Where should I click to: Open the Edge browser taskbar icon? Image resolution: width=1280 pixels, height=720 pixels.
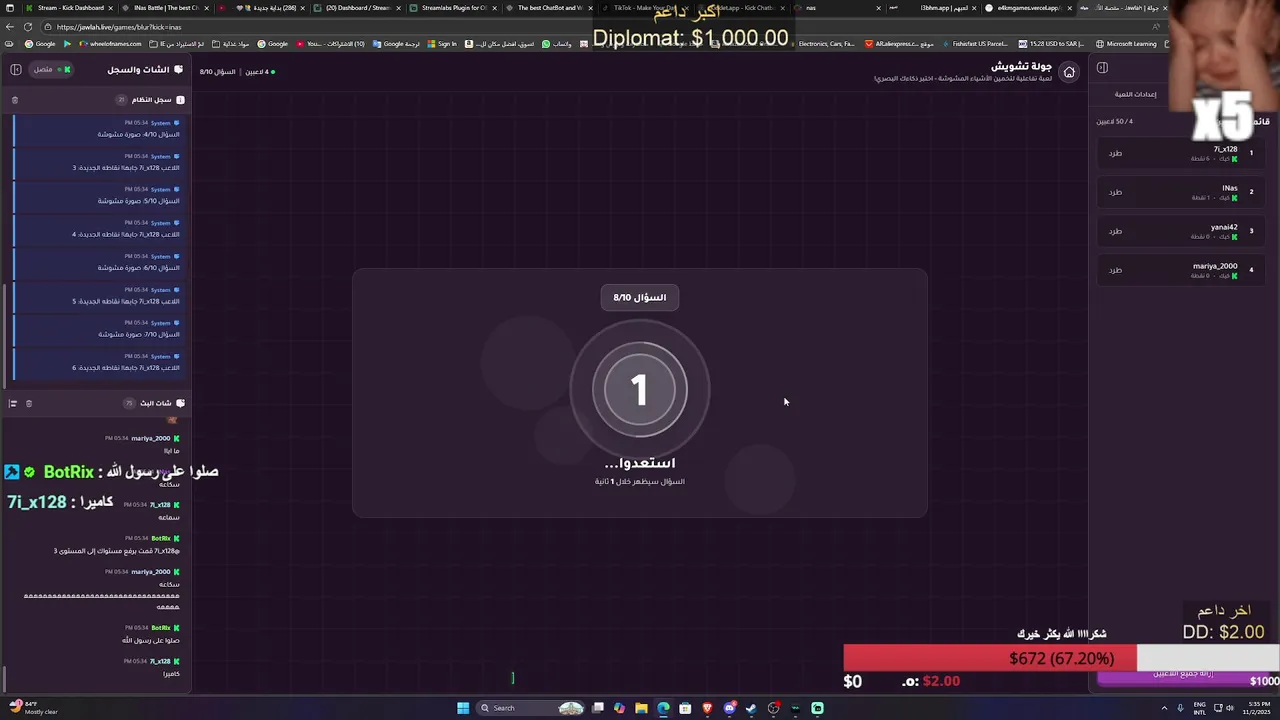(663, 708)
